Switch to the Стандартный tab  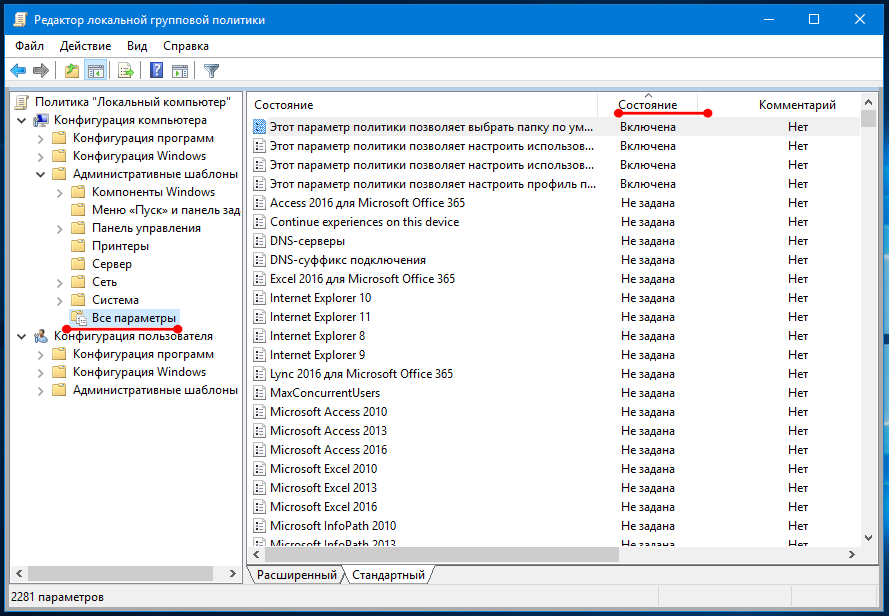(x=388, y=575)
